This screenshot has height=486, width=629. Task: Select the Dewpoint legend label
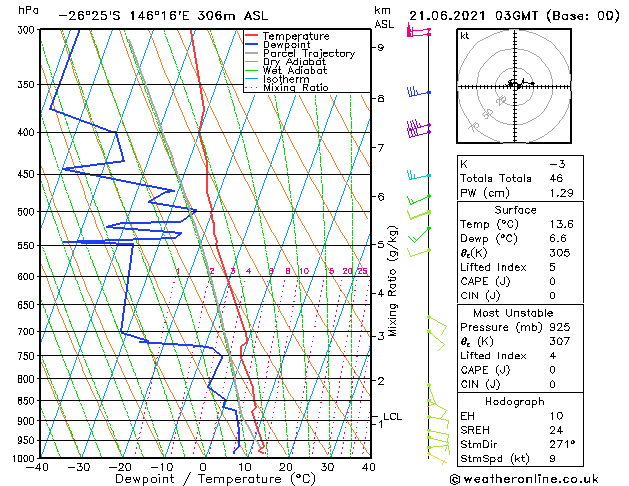286,45
